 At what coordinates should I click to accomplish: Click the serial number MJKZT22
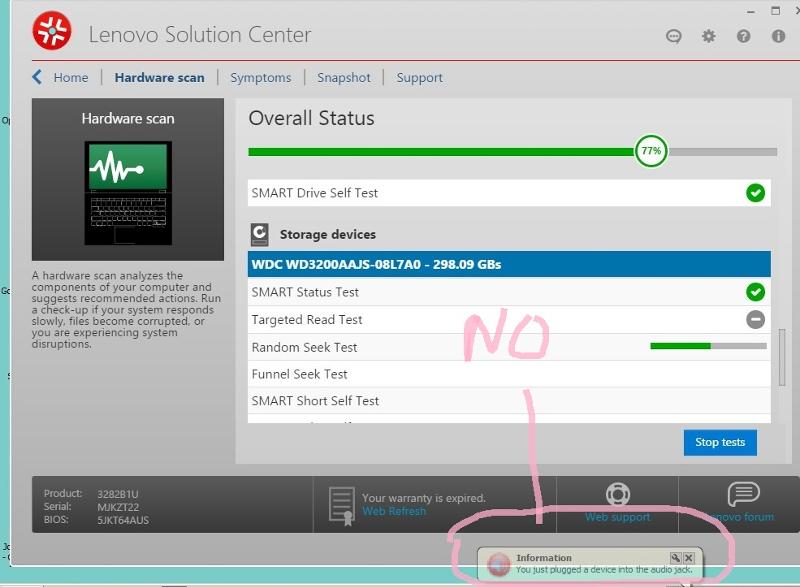click(118, 507)
